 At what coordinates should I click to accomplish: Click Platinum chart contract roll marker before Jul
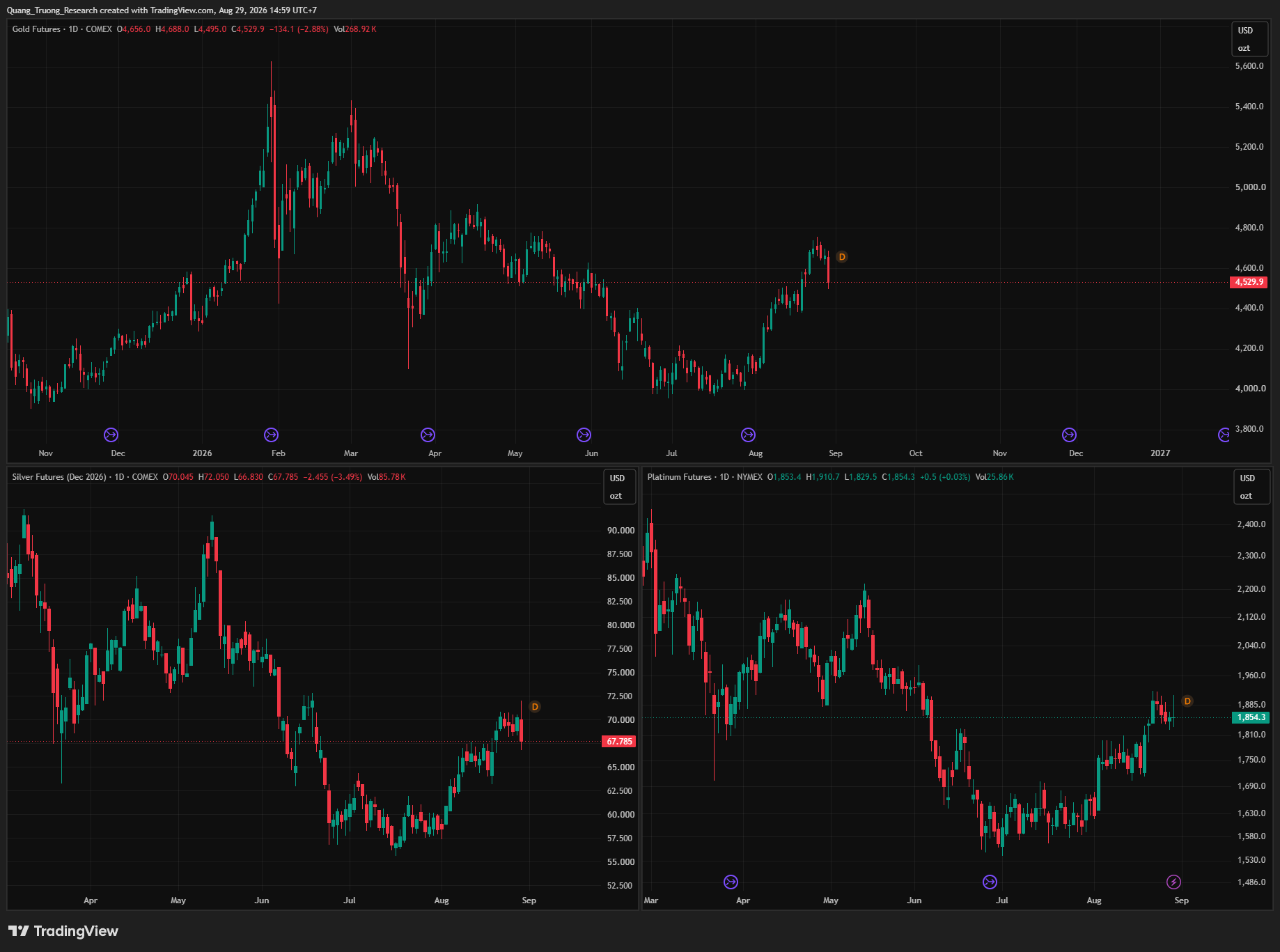pos(990,882)
